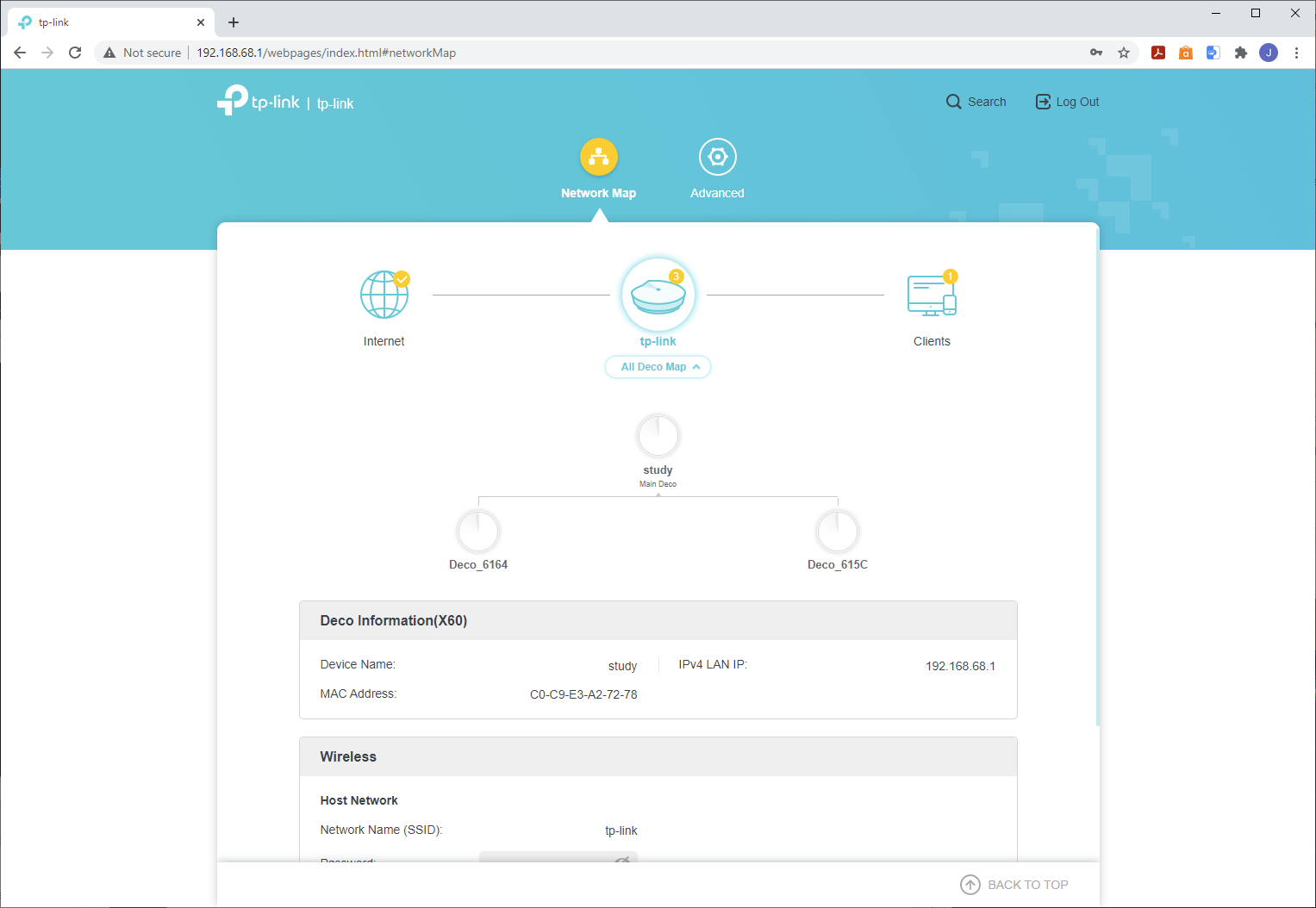The image size is (1316, 908).
Task: Click the Advanced tab label
Action: 717,193
